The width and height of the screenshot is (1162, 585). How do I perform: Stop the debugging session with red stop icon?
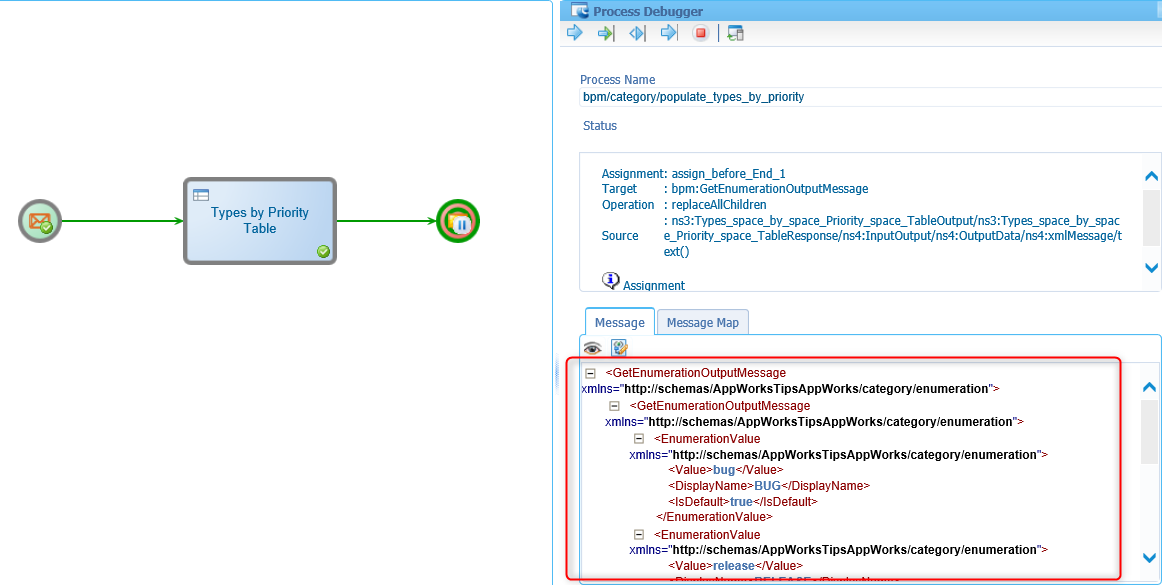(701, 33)
